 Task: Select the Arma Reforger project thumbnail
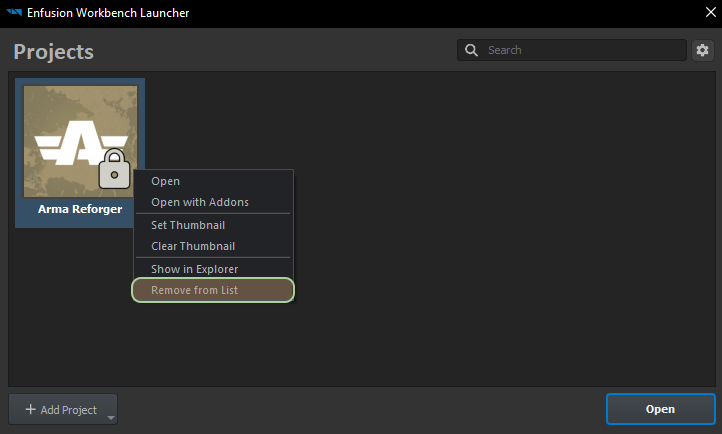(81, 142)
